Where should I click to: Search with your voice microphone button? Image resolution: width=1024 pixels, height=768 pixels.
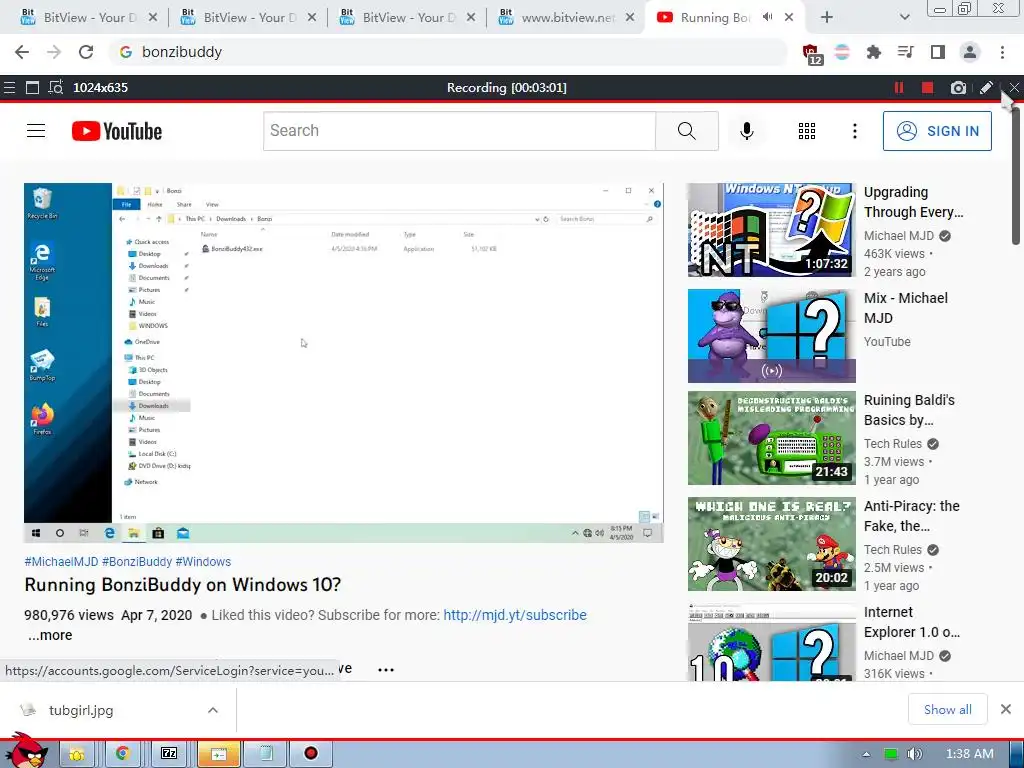pyautogui.click(x=746, y=131)
